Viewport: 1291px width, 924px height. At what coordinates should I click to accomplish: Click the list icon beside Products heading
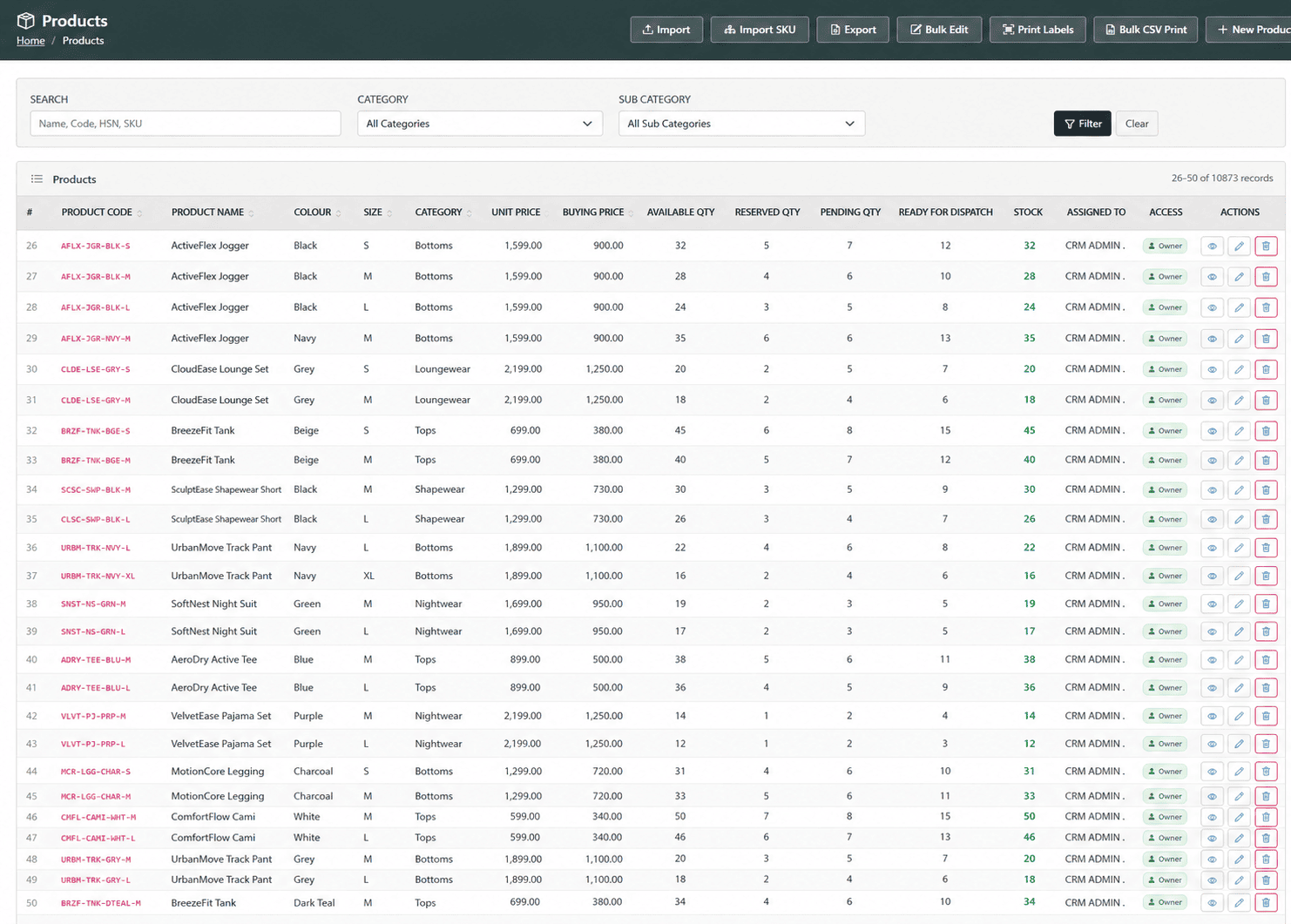(x=37, y=179)
